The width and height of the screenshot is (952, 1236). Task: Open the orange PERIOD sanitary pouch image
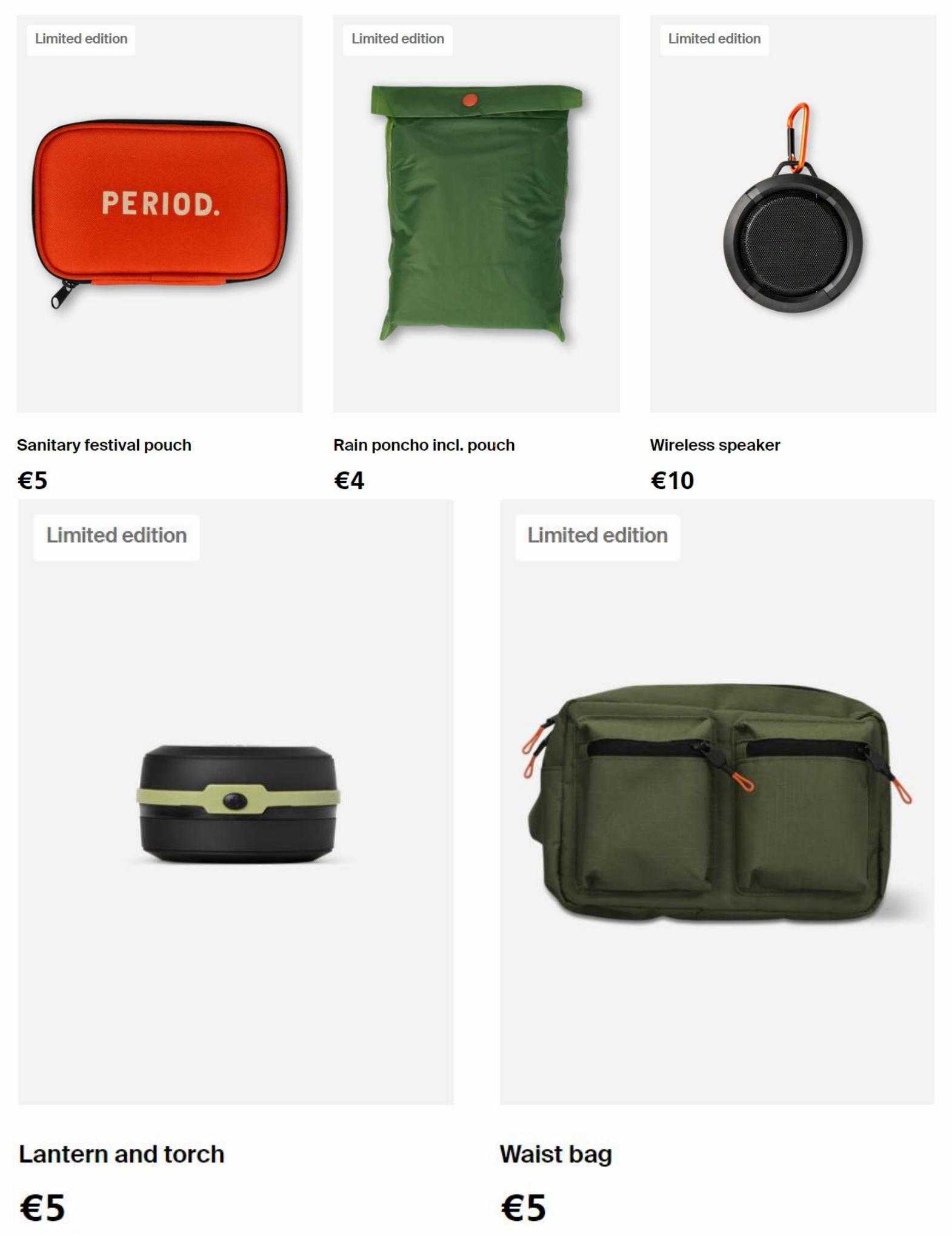pyautogui.click(x=159, y=214)
